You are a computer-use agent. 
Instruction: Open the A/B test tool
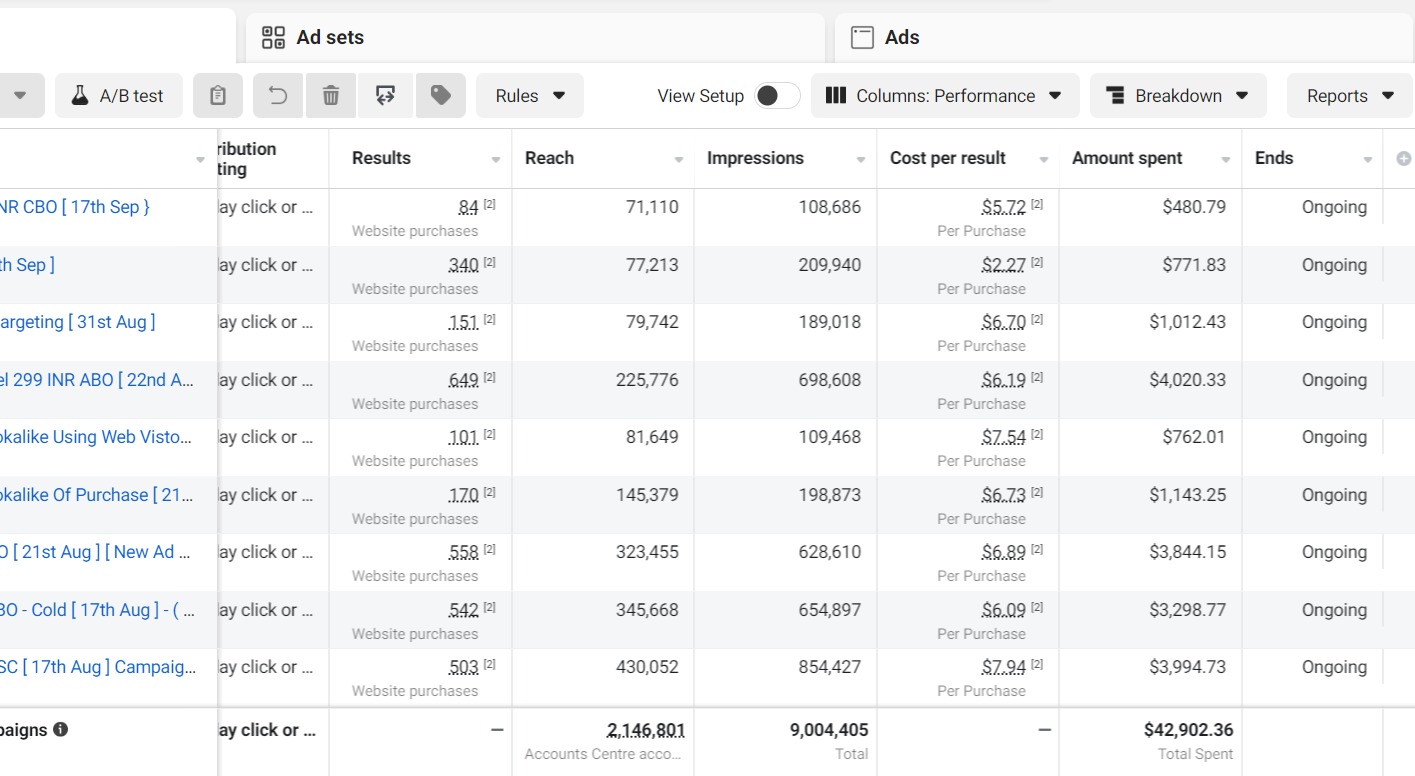118,96
